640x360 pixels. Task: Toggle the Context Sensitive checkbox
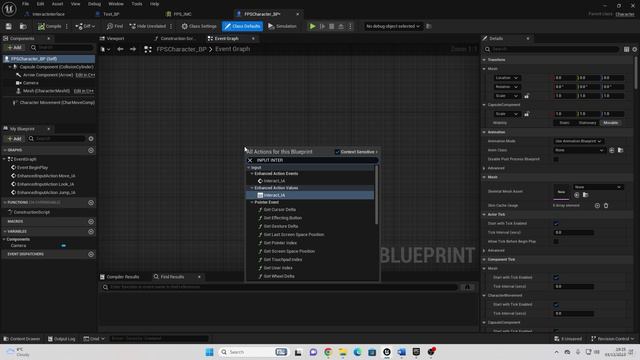(x=337, y=152)
